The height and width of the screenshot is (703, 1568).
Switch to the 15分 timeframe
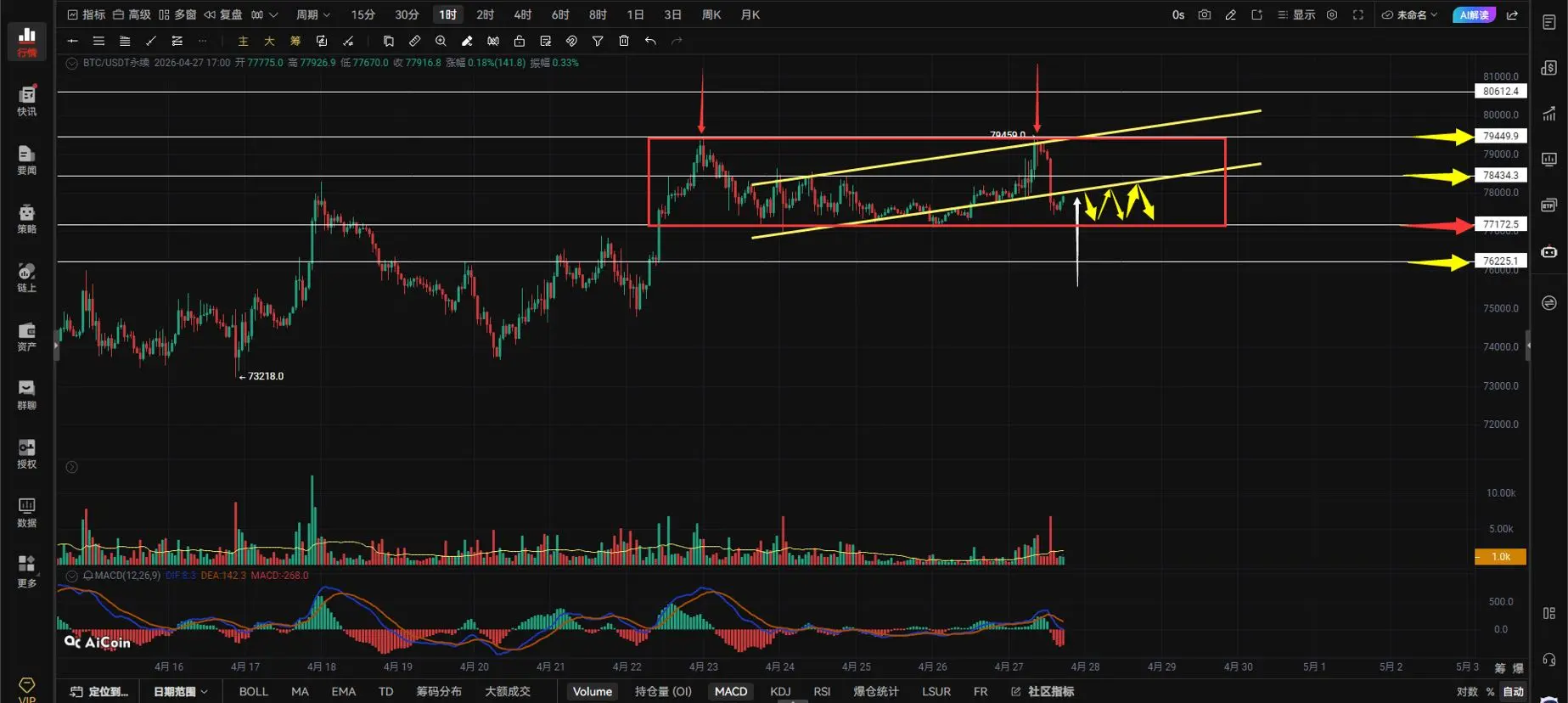coord(363,14)
